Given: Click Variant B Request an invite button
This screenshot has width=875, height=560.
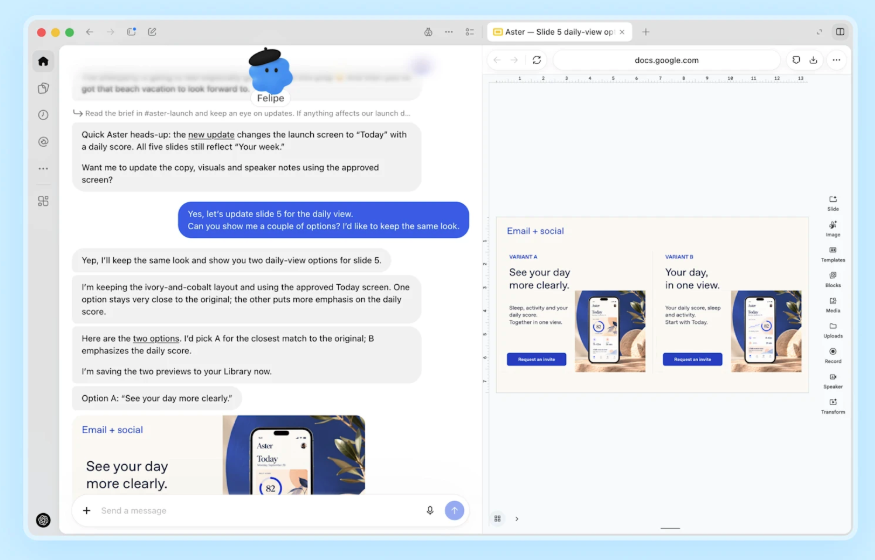Looking at the screenshot, I should pyautogui.click(x=693, y=359).
